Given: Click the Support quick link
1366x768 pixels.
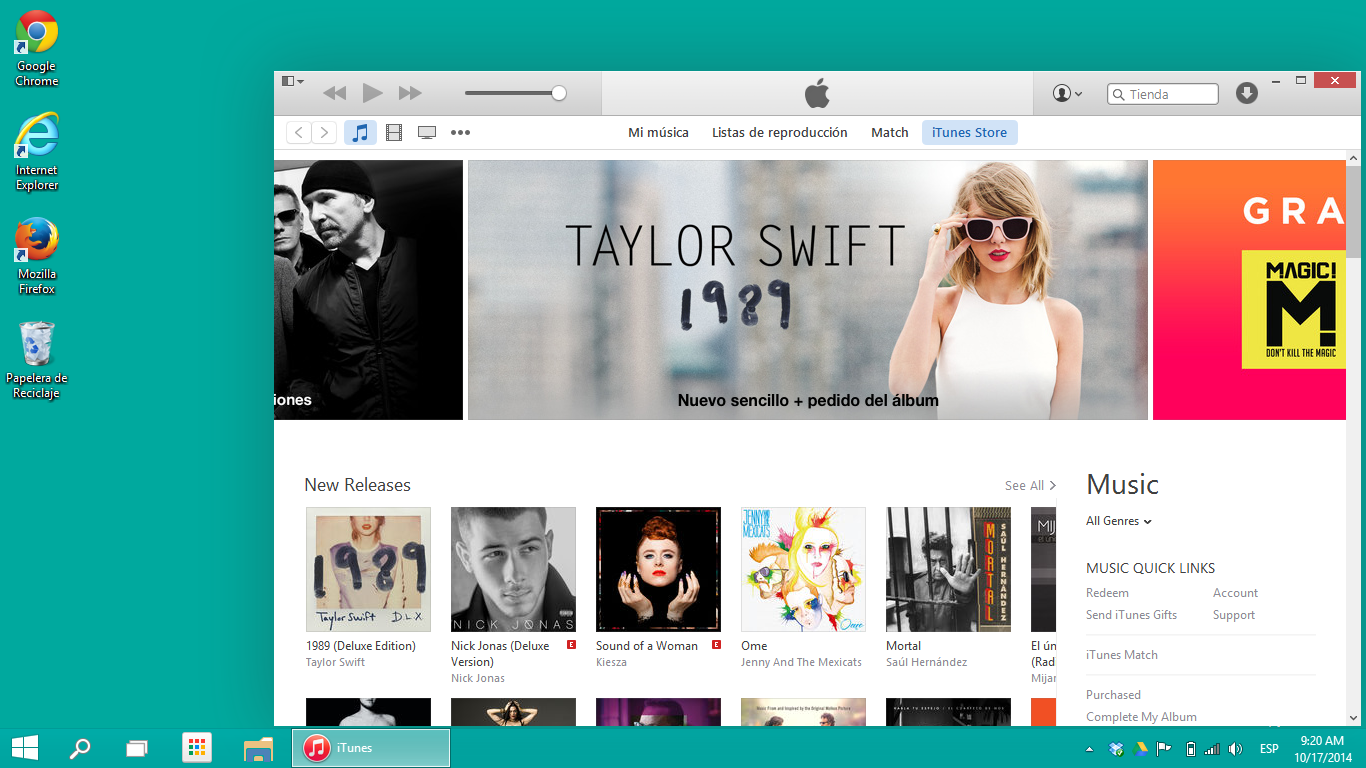Looking at the screenshot, I should pyautogui.click(x=1233, y=615).
